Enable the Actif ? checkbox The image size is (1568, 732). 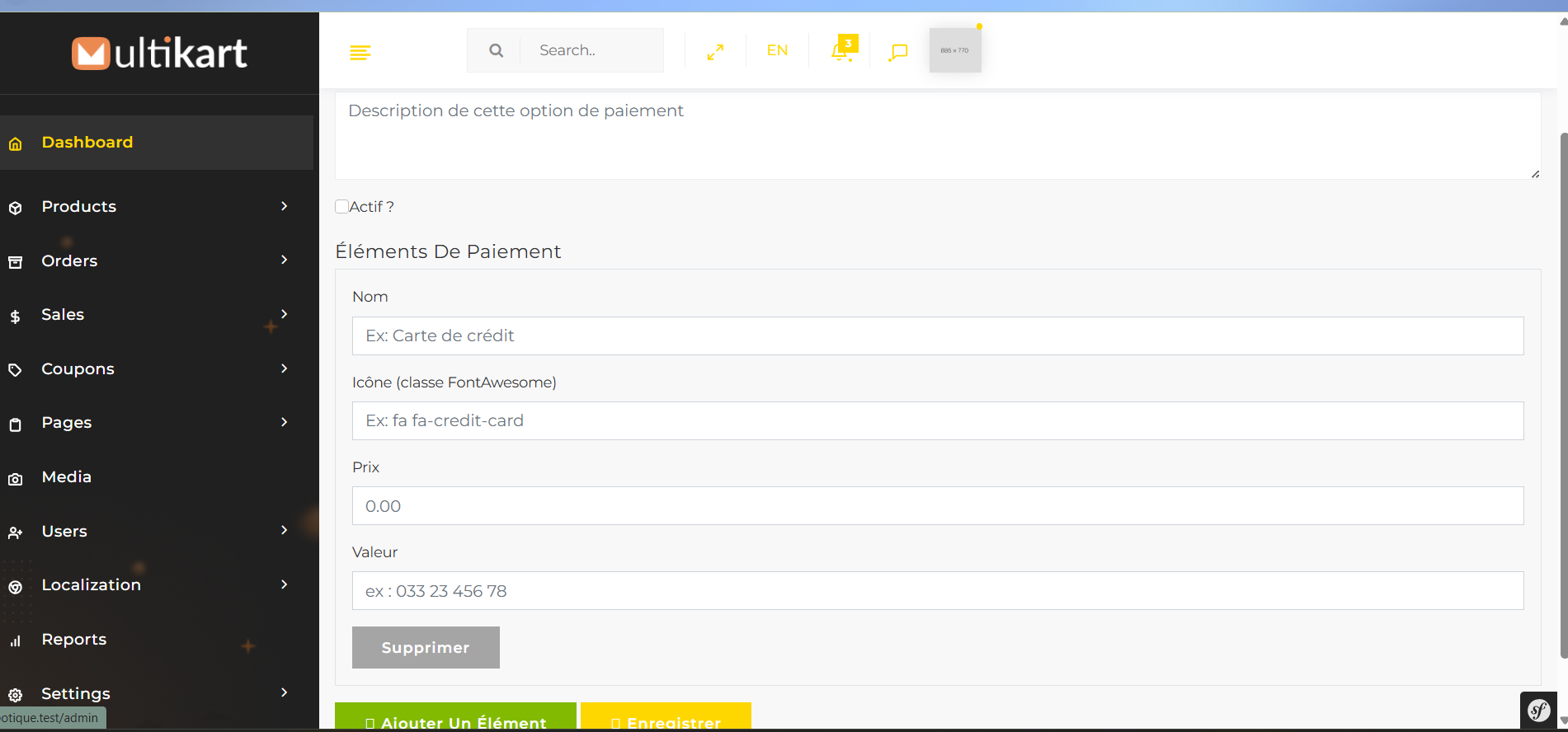coord(341,206)
